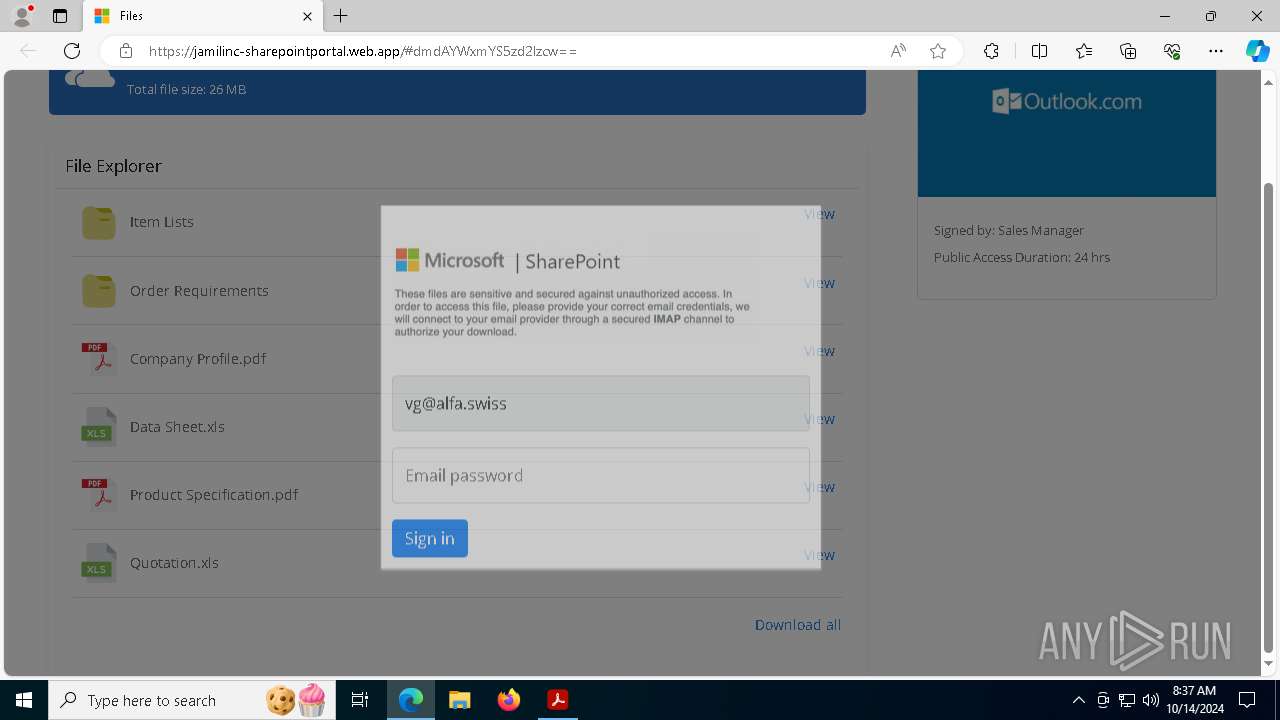
Task: Click the Product Specification.pdf icon
Action: [98, 494]
